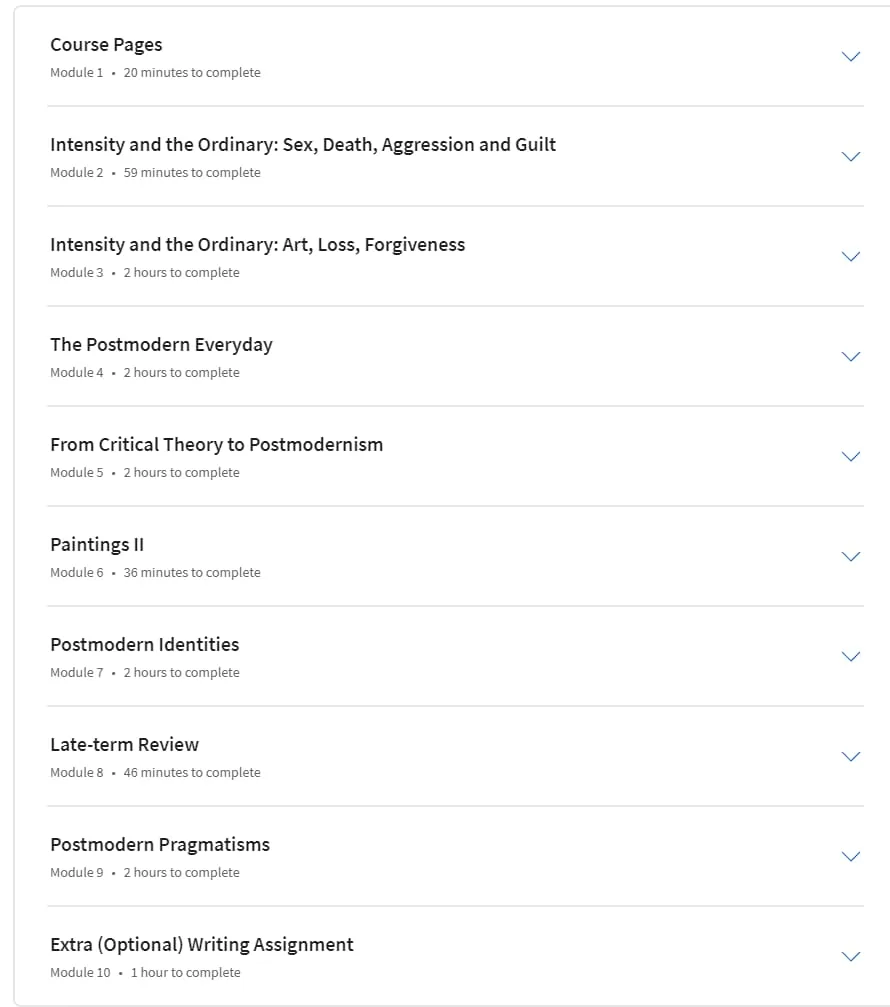Expand Sex, Death, Aggression and Guilt chevron
Viewport: 890px width, 1007px height.
tap(851, 157)
